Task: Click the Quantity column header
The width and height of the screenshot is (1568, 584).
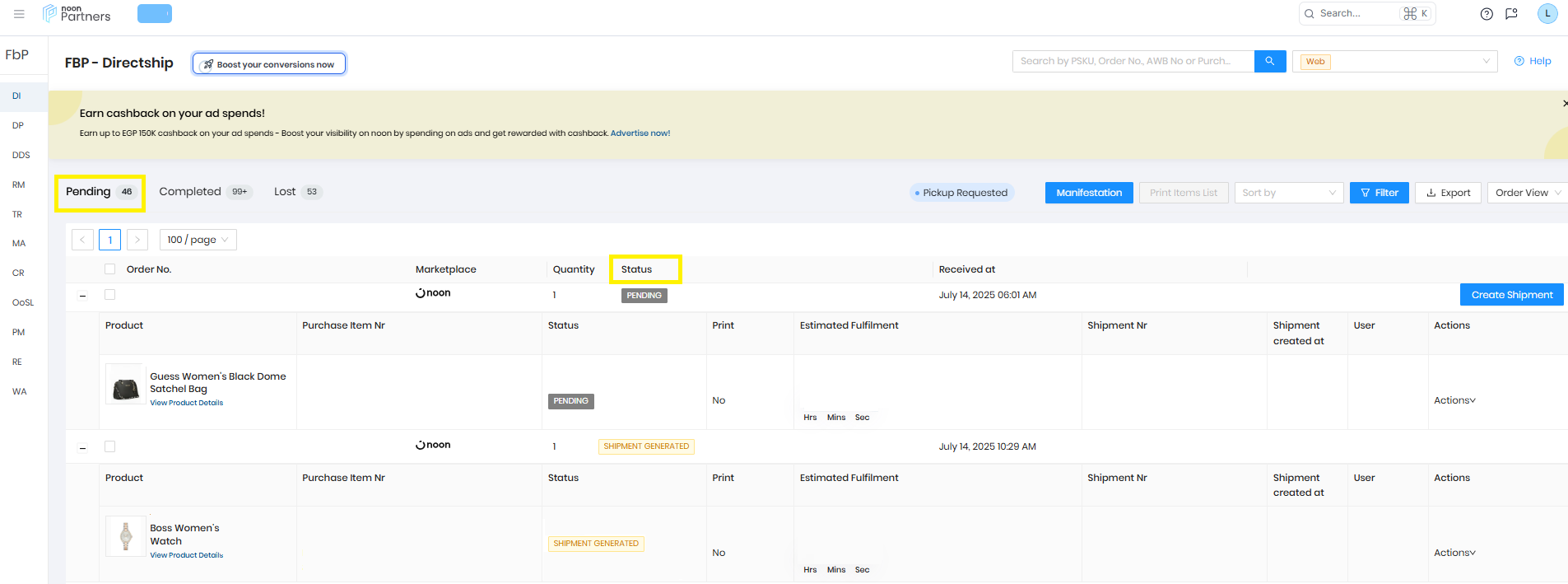Action: coord(574,269)
